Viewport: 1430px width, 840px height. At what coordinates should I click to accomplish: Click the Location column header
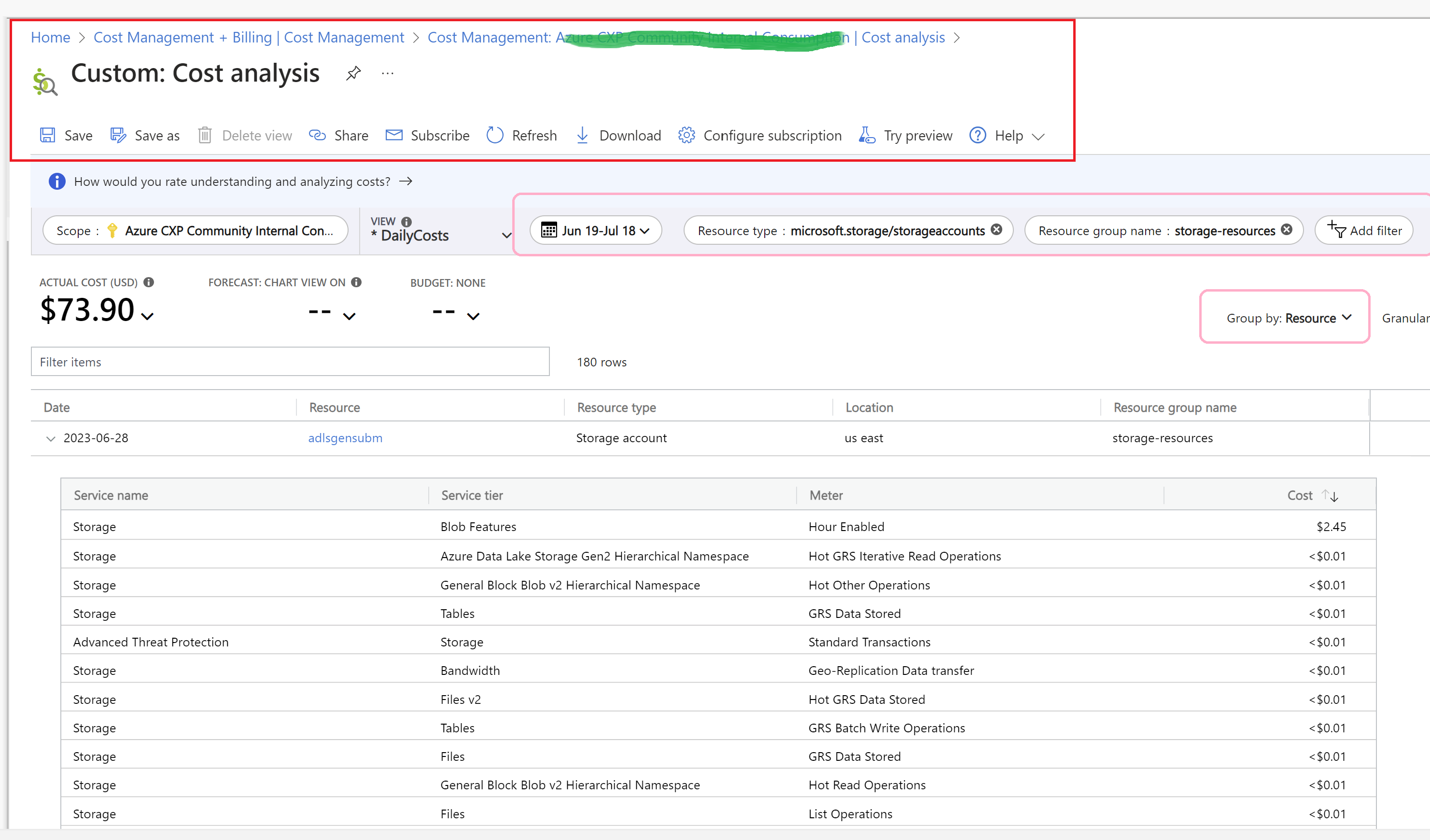click(x=869, y=407)
